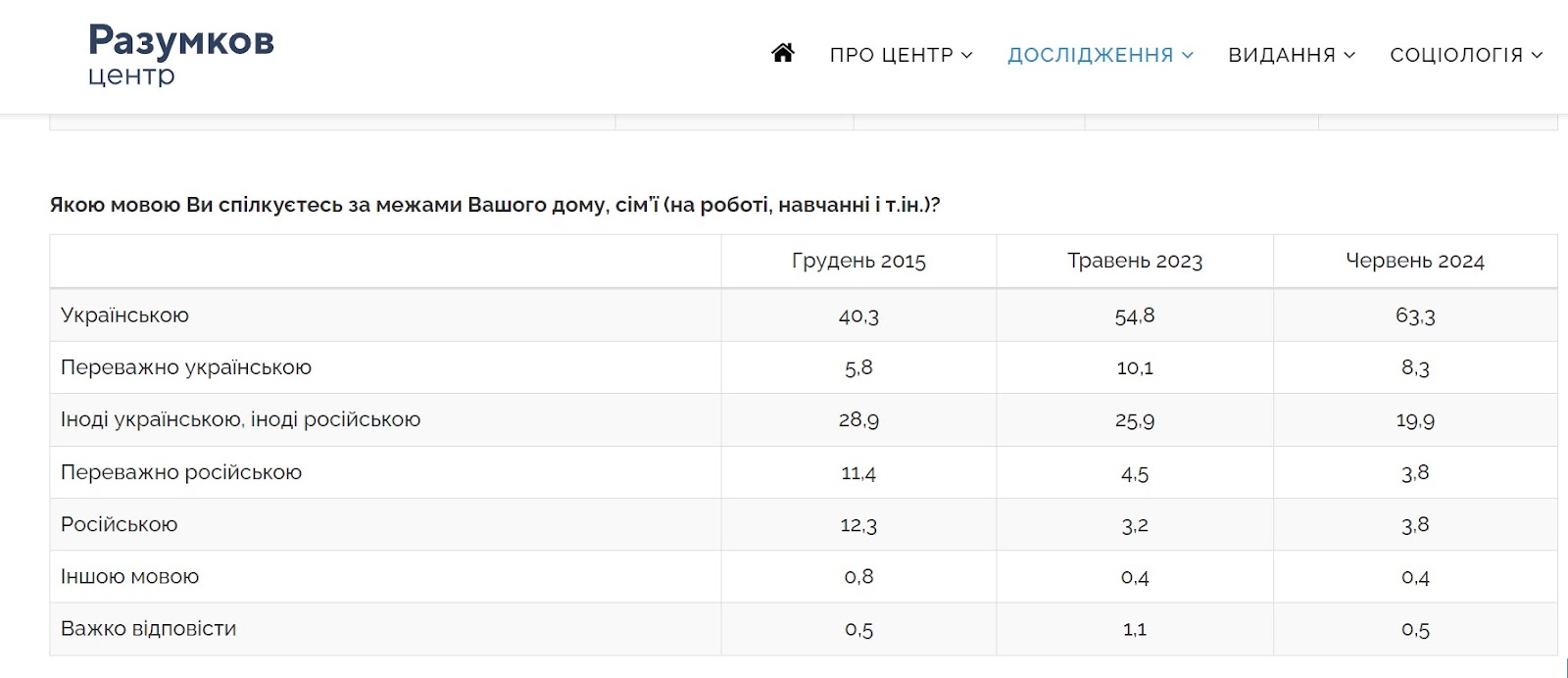Open the СОЦІОЛОГІЯ menu
The width and height of the screenshot is (1568, 678).
coord(1466,55)
